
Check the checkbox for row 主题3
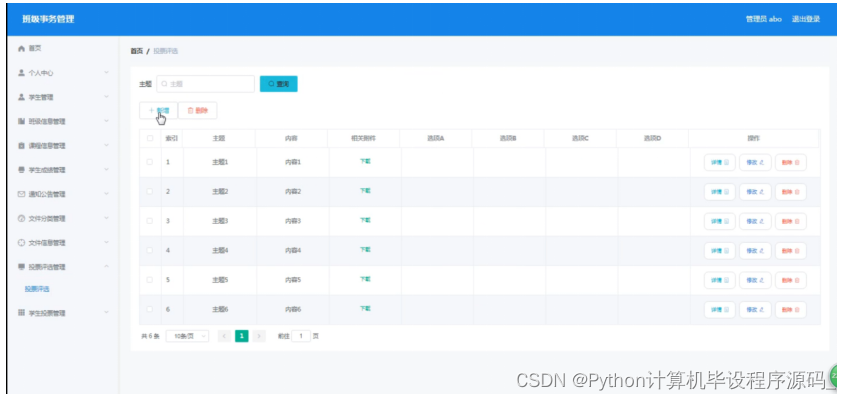point(150,221)
